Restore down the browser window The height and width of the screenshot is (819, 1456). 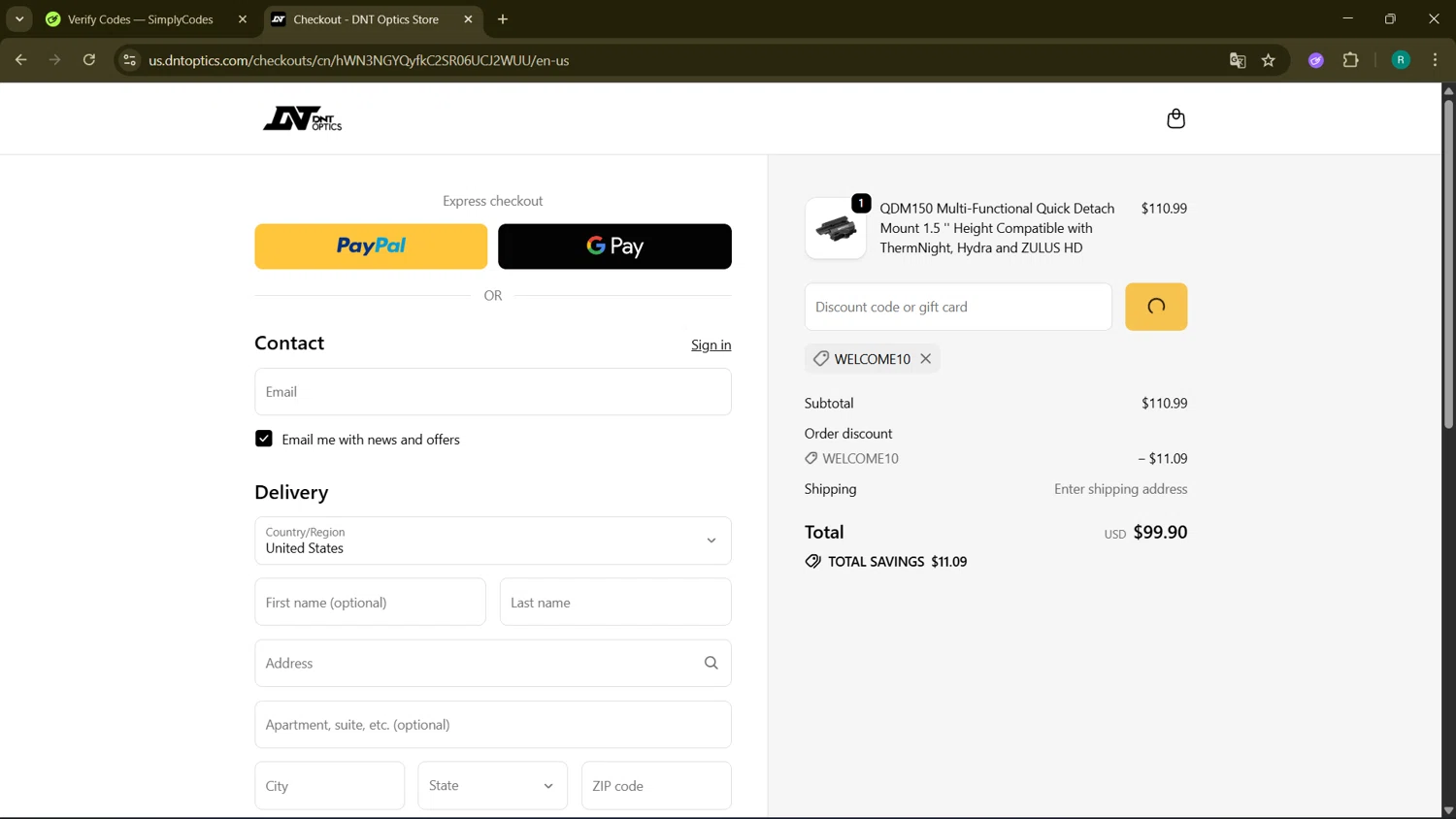[1390, 19]
